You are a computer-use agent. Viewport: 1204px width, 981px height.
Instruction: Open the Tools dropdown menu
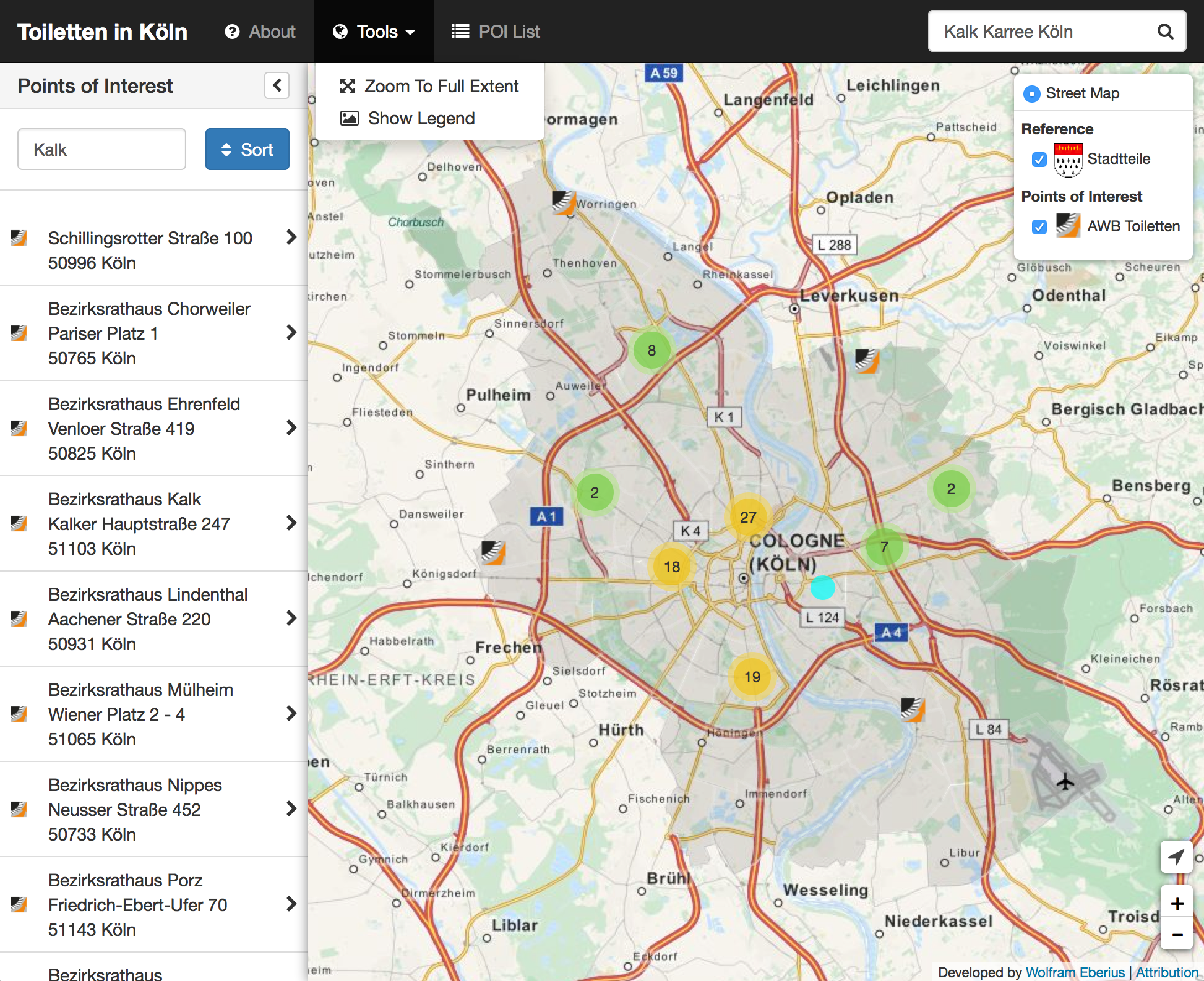(374, 32)
